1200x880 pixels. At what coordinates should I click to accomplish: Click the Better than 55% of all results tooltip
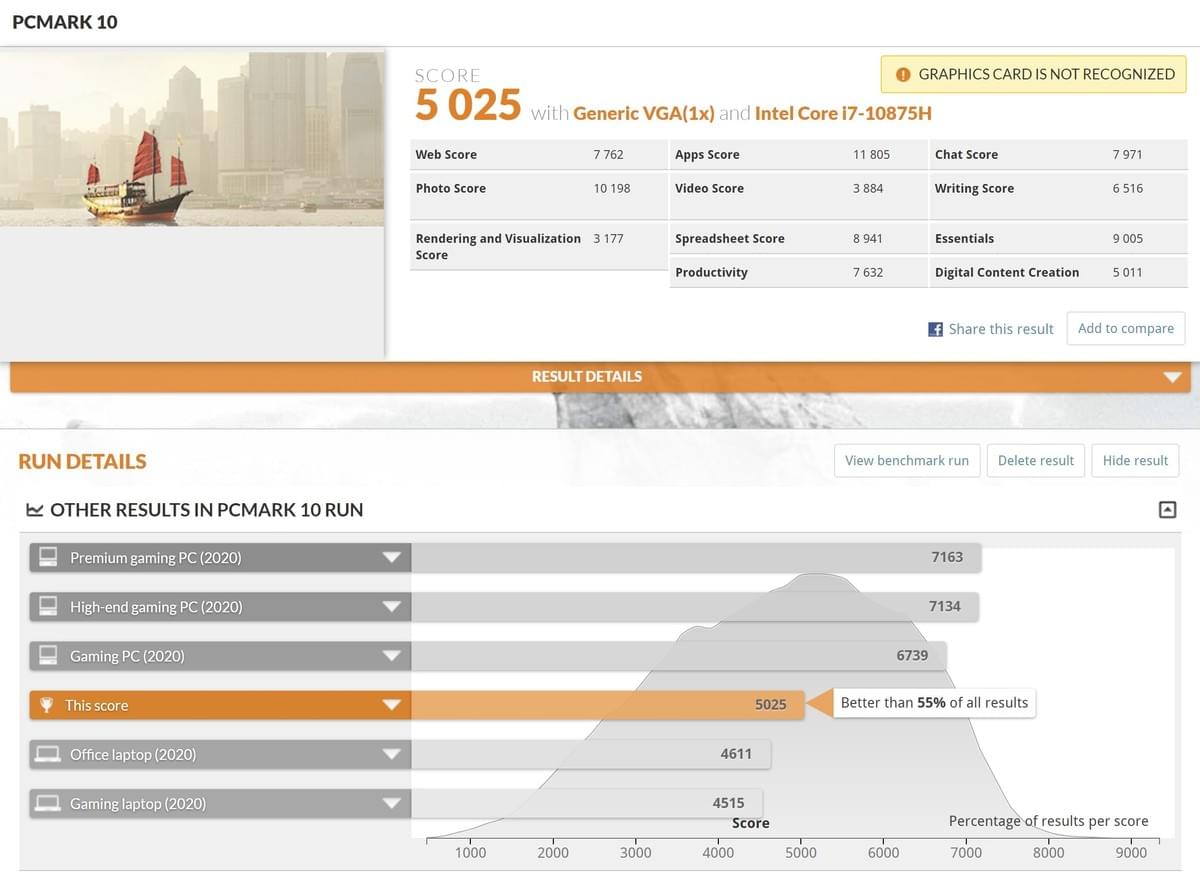[934, 703]
